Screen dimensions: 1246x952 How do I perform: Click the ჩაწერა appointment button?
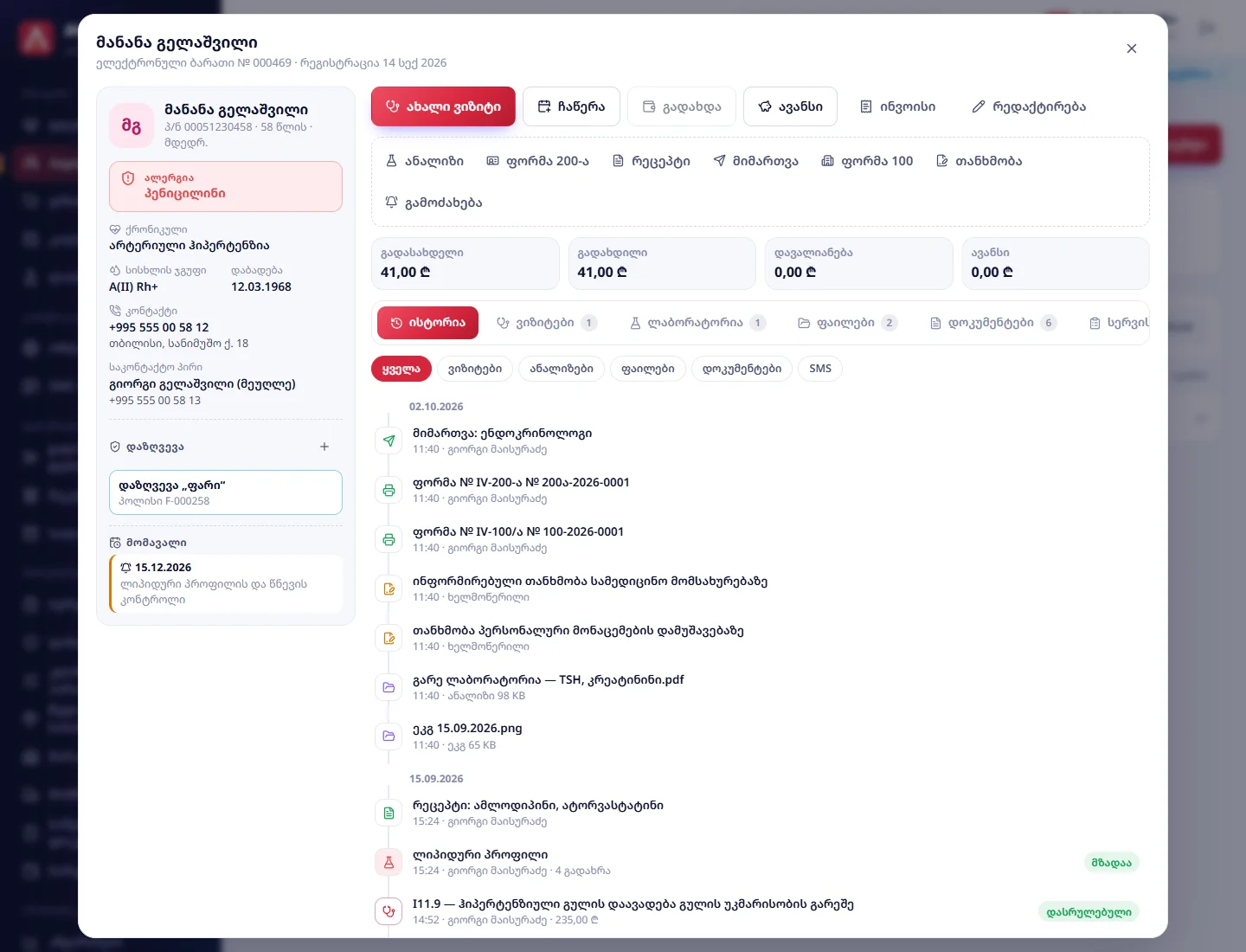(571, 106)
